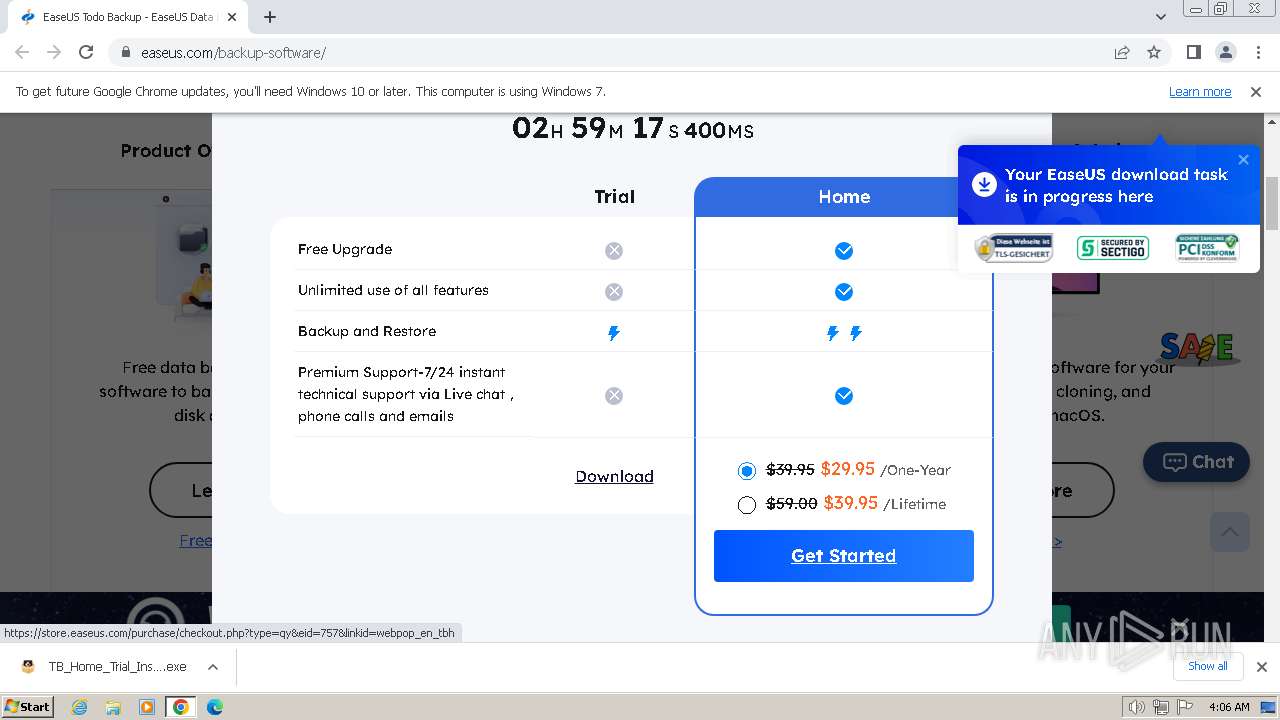Share this page via address bar icon
The width and height of the screenshot is (1280, 720).
point(1122,52)
